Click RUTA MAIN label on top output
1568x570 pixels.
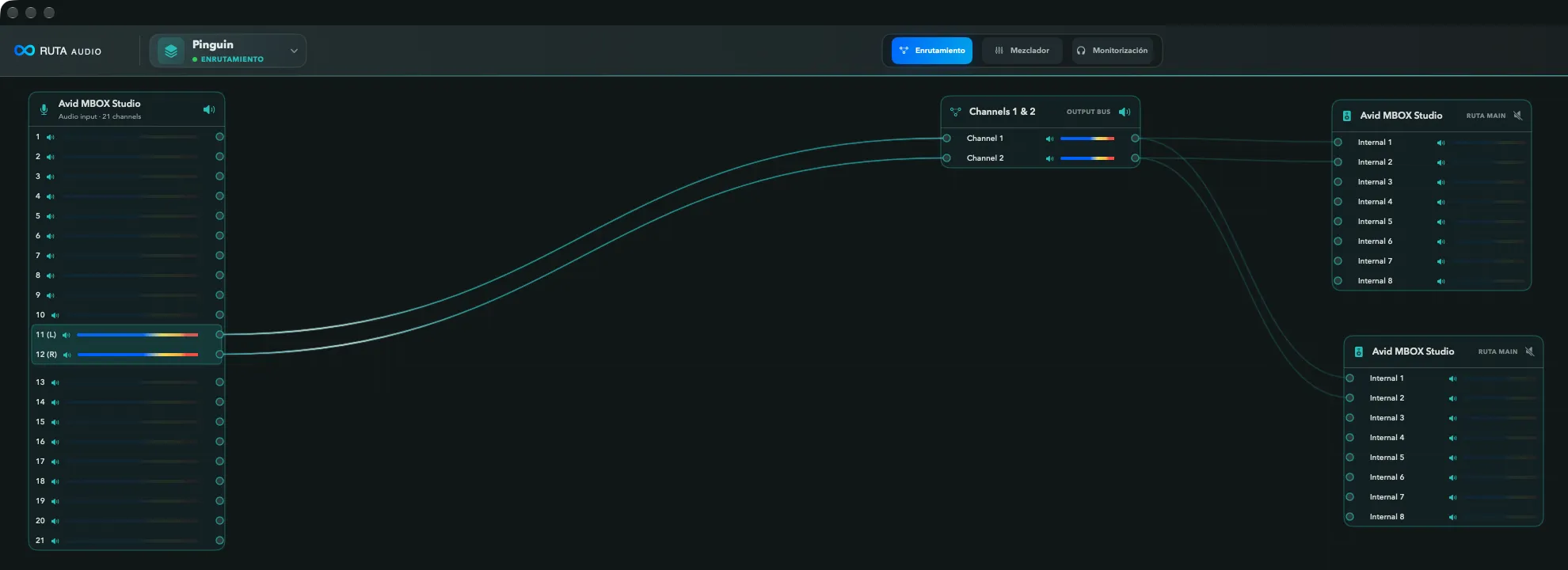click(x=1486, y=116)
